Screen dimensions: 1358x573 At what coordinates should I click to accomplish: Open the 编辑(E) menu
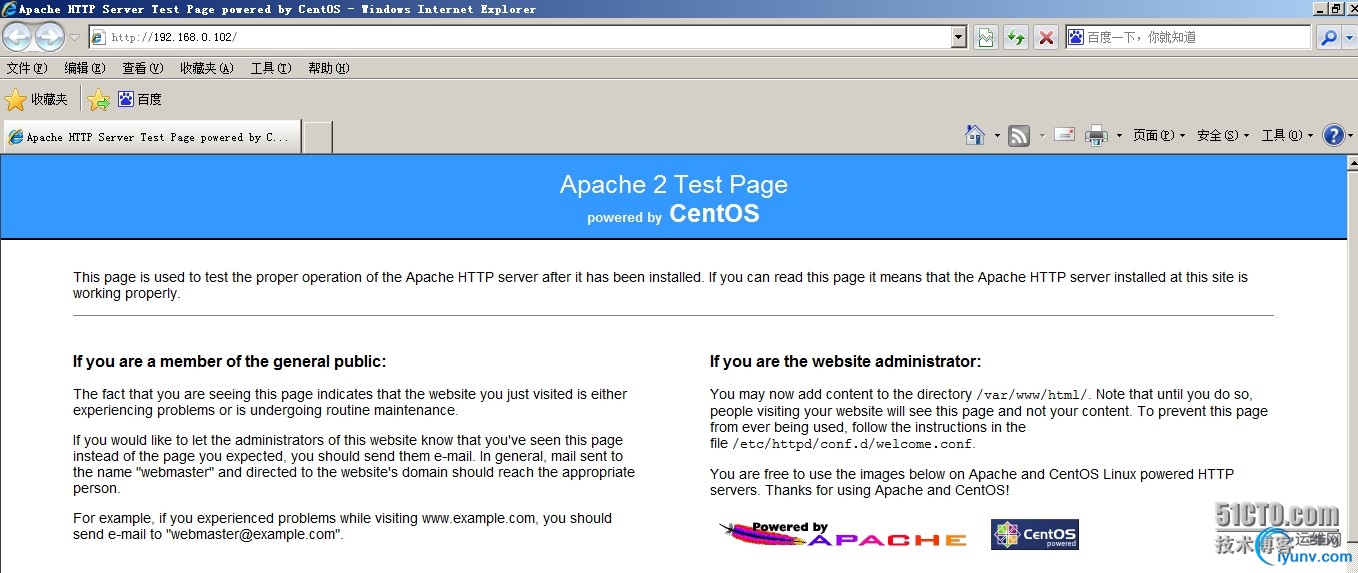coord(84,68)
